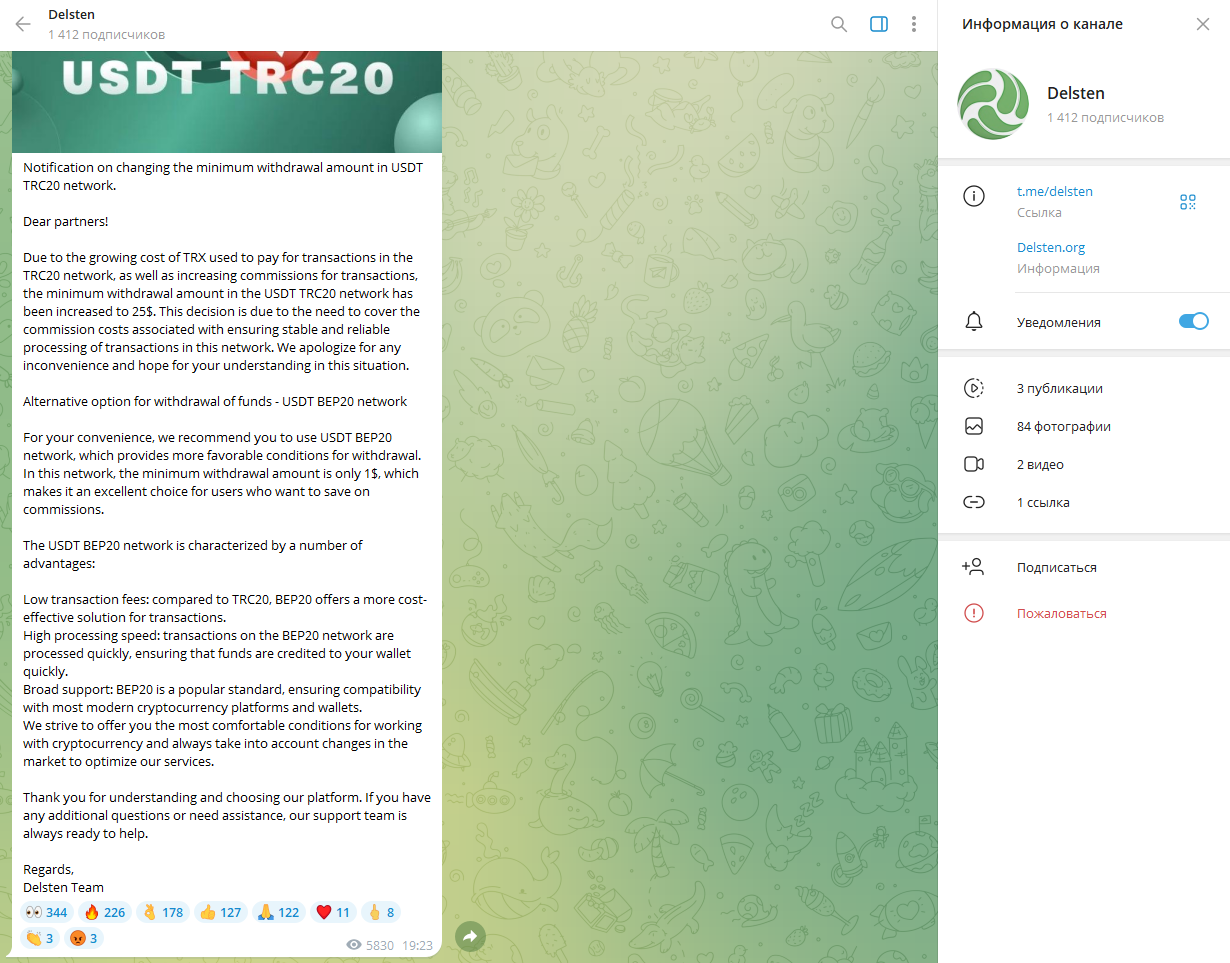
Task: Click the OK hand reaction with 178
Action: point(163,912)
